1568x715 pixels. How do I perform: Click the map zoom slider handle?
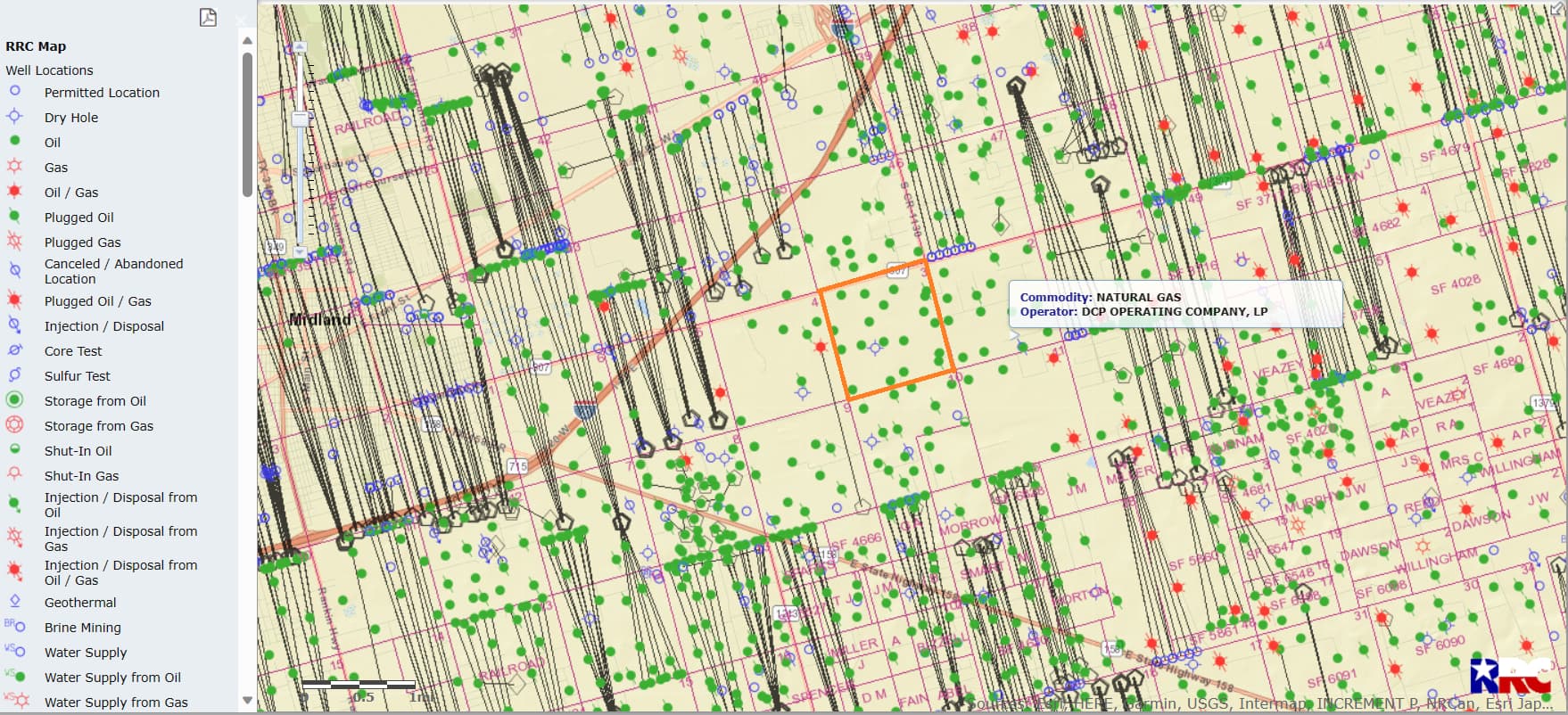301,119
